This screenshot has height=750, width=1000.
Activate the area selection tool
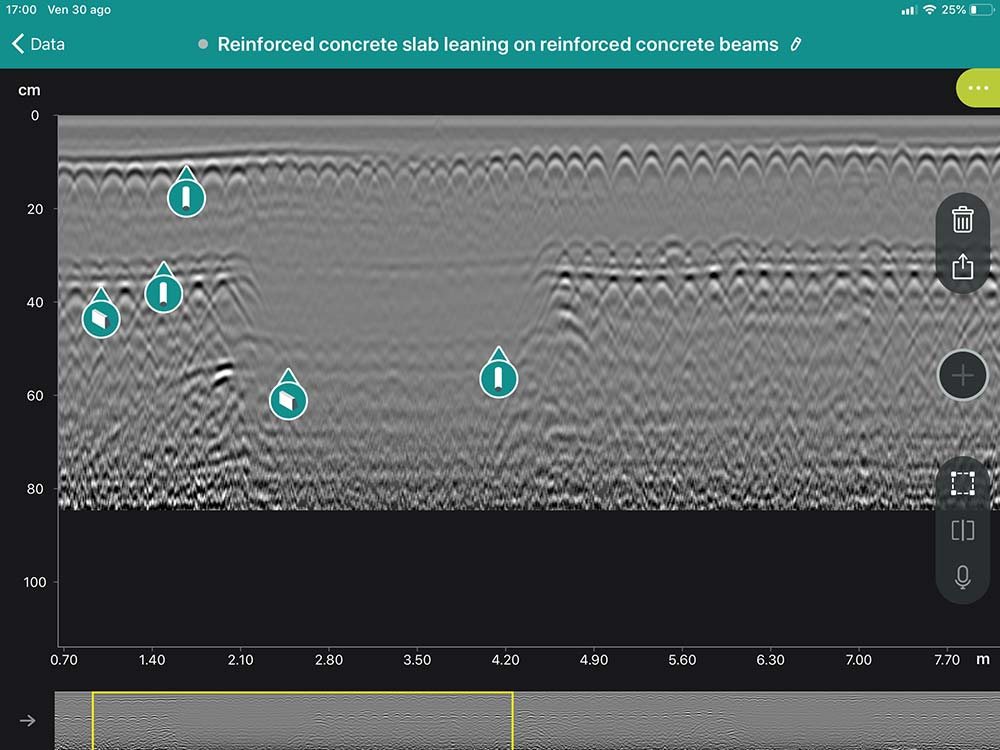pyautogui.click(x=962, y=483)
